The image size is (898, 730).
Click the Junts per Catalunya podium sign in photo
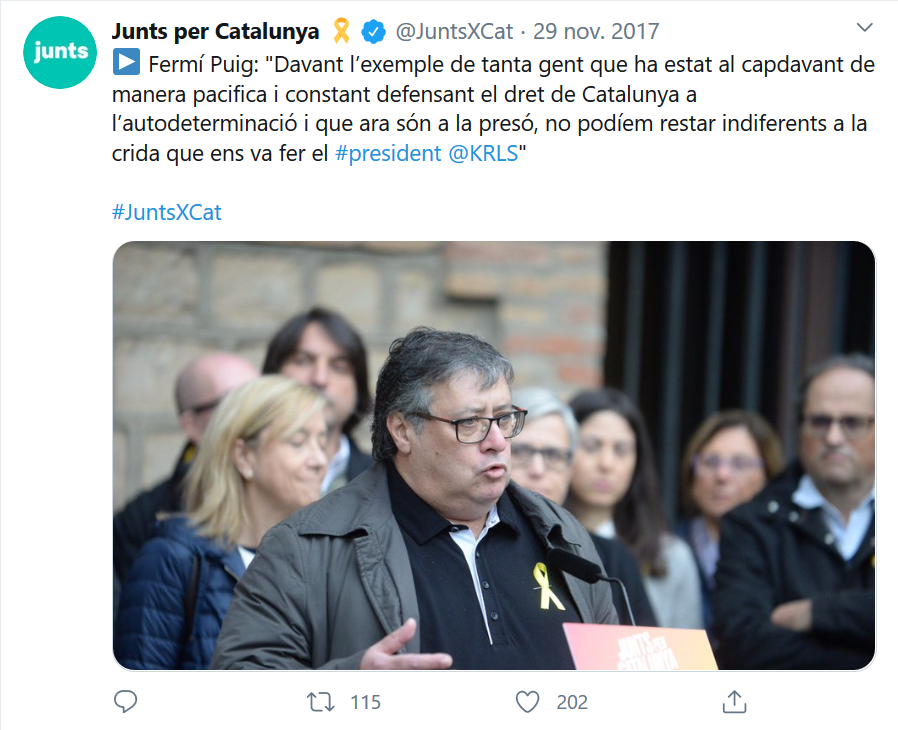coord(640,647)
